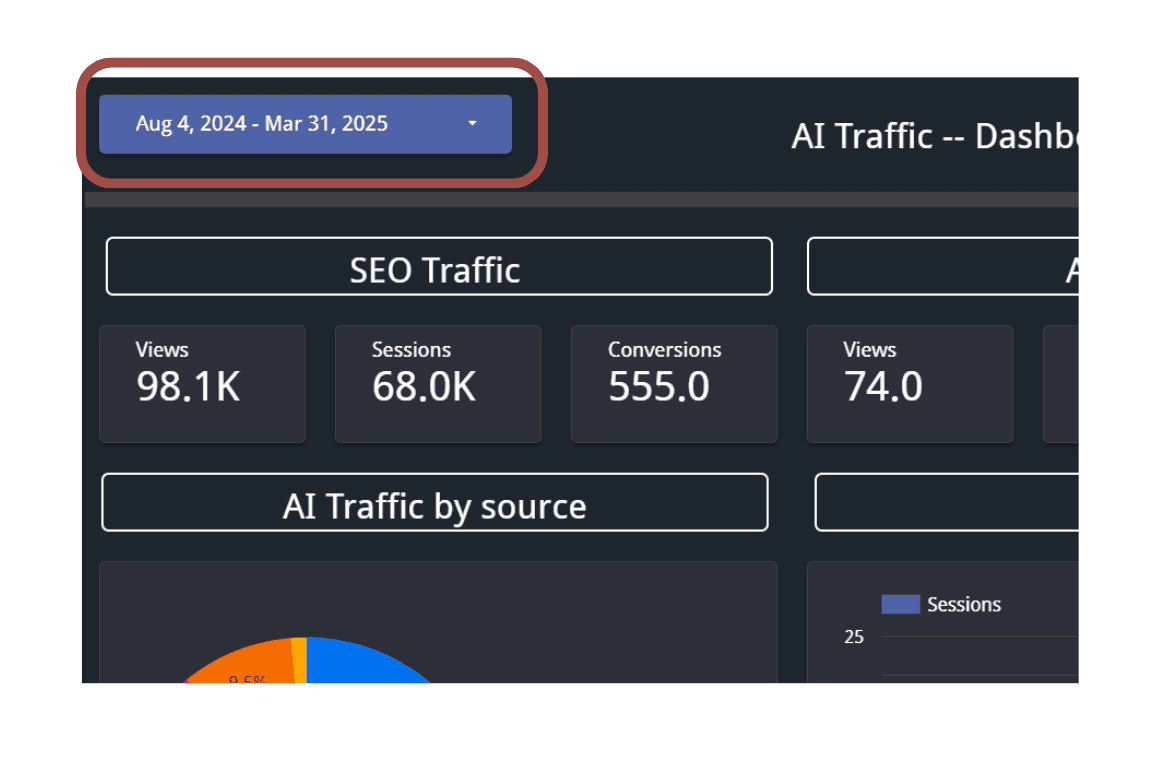Click the caret arrow on date range control
Image resolution: width=1160 pixels, height=760 pixels.
click(472, 124)
